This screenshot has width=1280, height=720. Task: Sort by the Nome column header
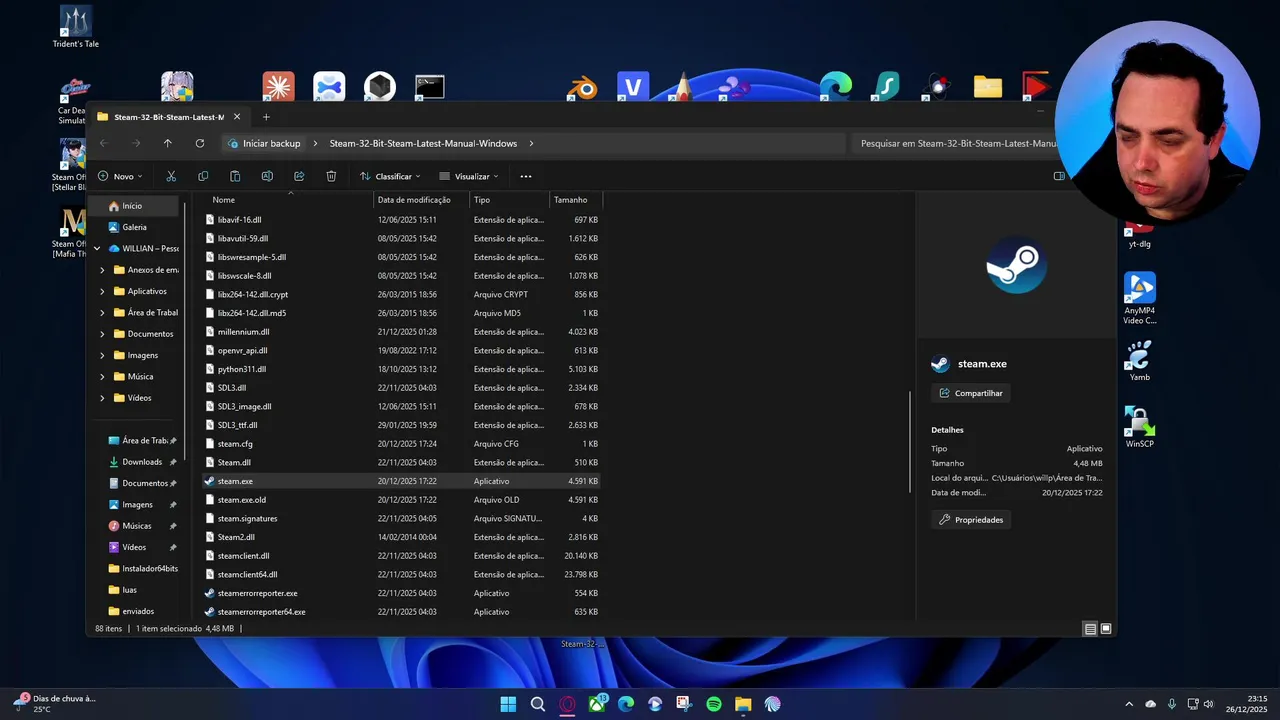(290, 200)
